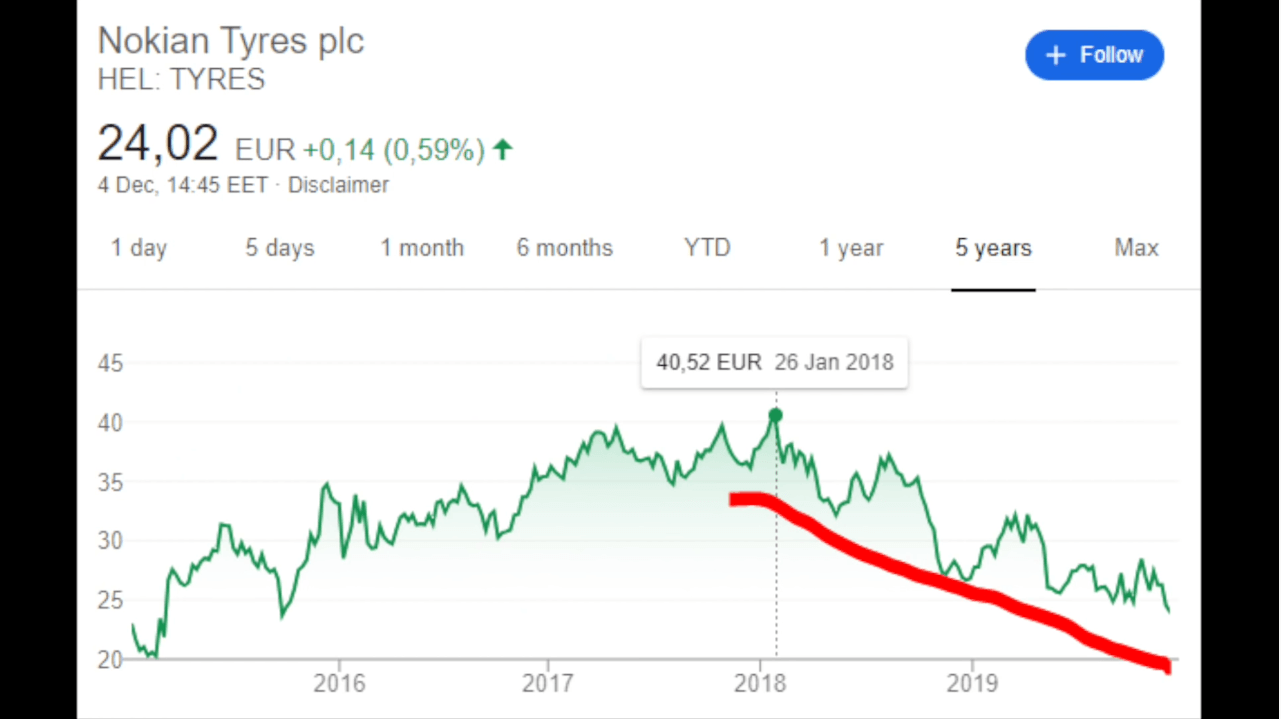
Task: Switch to the Max range tab
Action: [x=1136, y=248]
